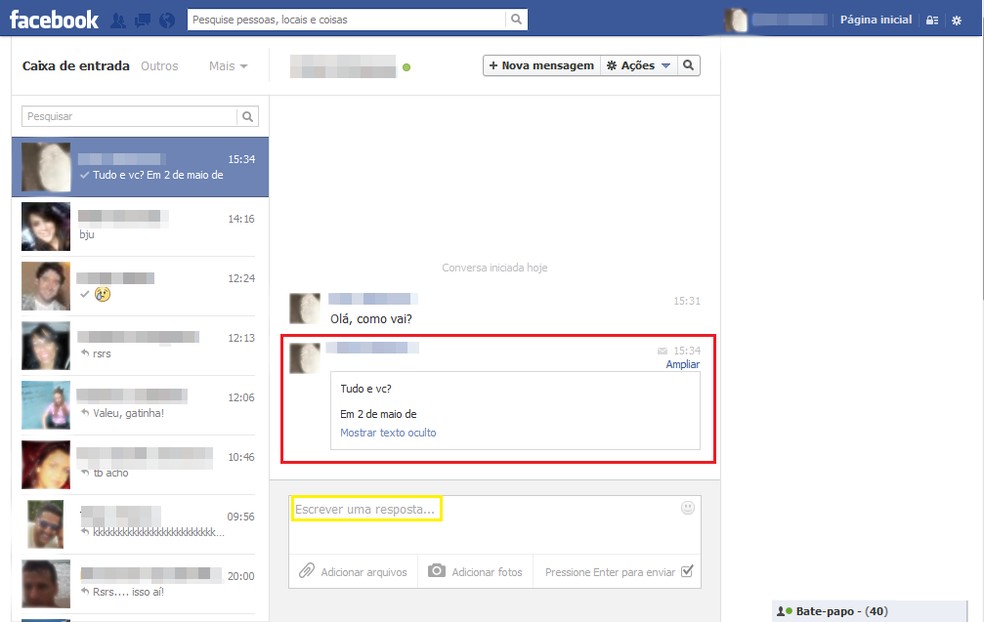Add photos using the camera icon
Image resolution: width=984 pixels, height=622 pixels.
coord(437,571)
